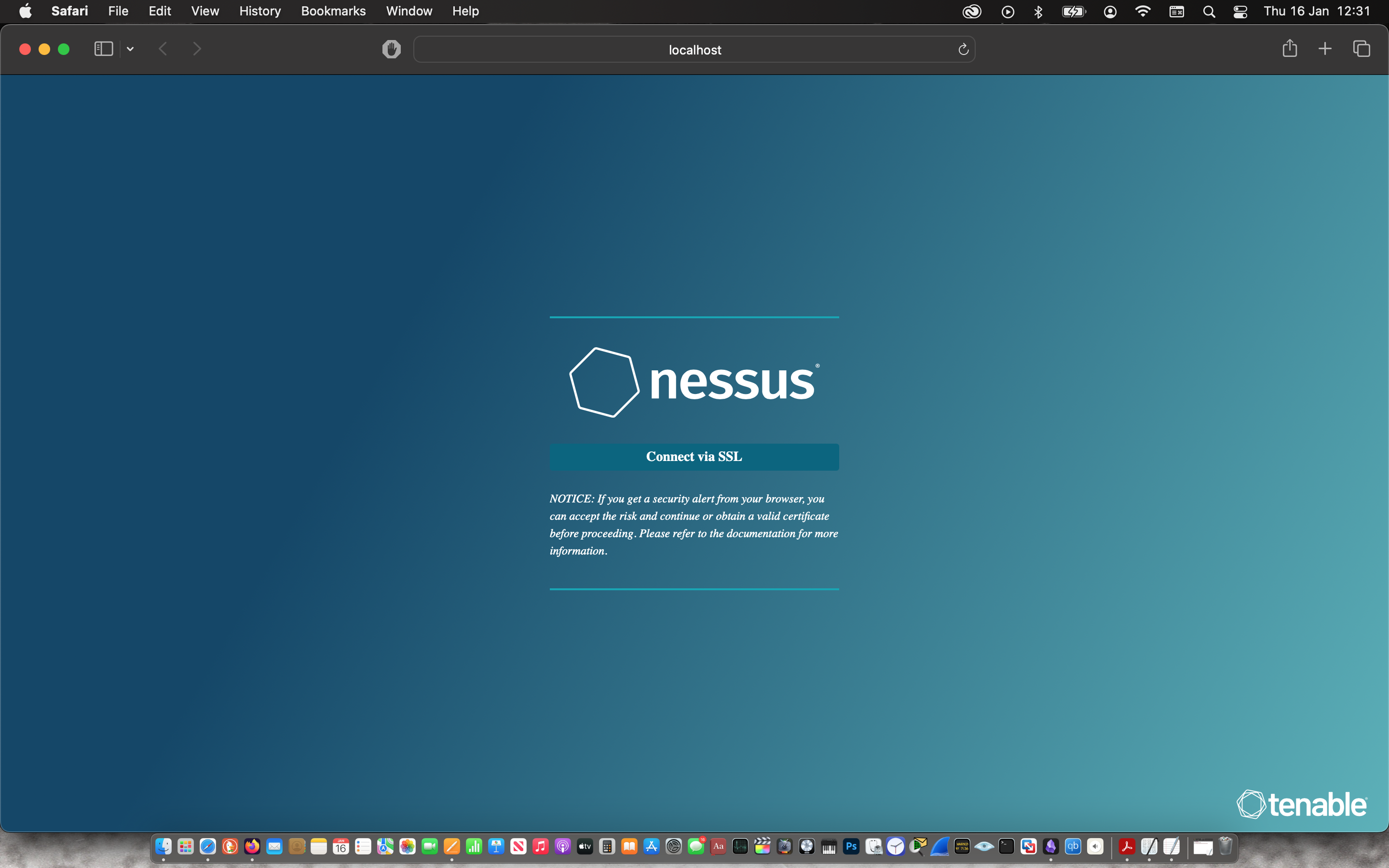Viewport: 1389px width, 868px height.
Task: Click the privacy report shield icon
Action: [x=392, y=49]
